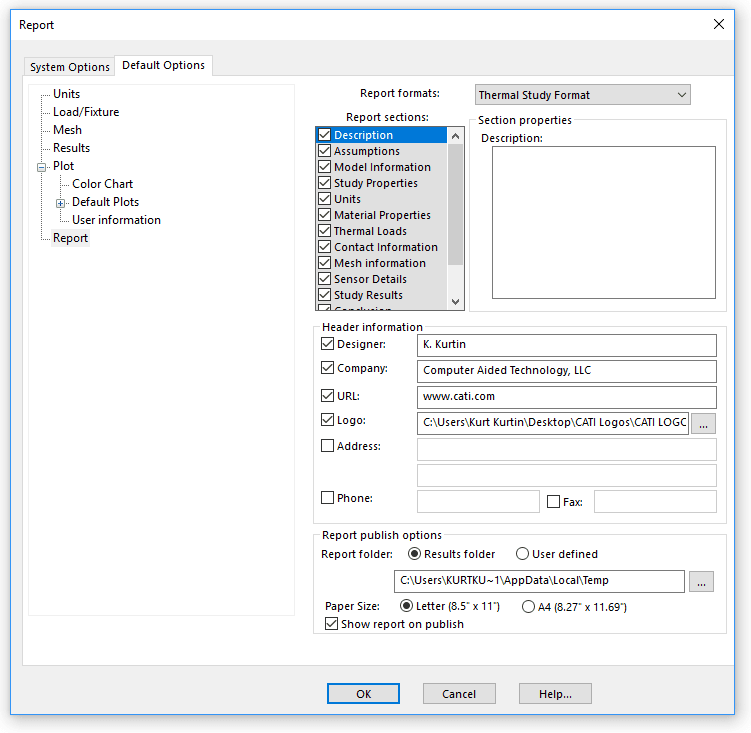Open Help for the Report dialog
This screenshot has height=733, width=751.
(x=555, y=694)
